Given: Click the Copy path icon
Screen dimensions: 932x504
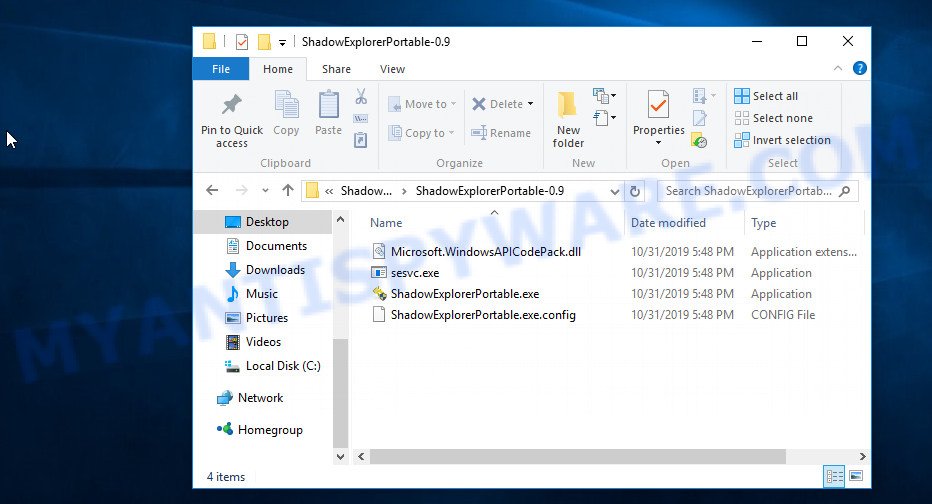Looking at the screenshot, I should coord(361,118).
